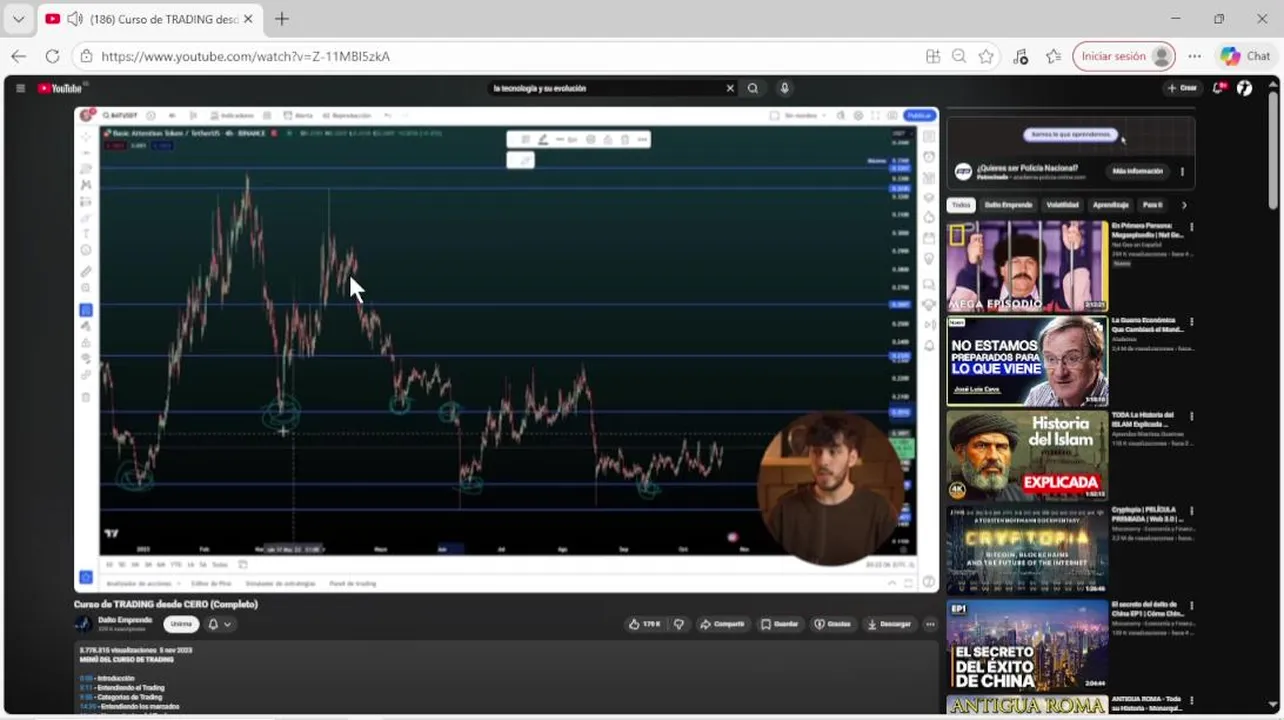This screenshot has width=1284, height=720.
Task: Open the No Estamos Preparados video thumbnail
Action: (1027, 361)
